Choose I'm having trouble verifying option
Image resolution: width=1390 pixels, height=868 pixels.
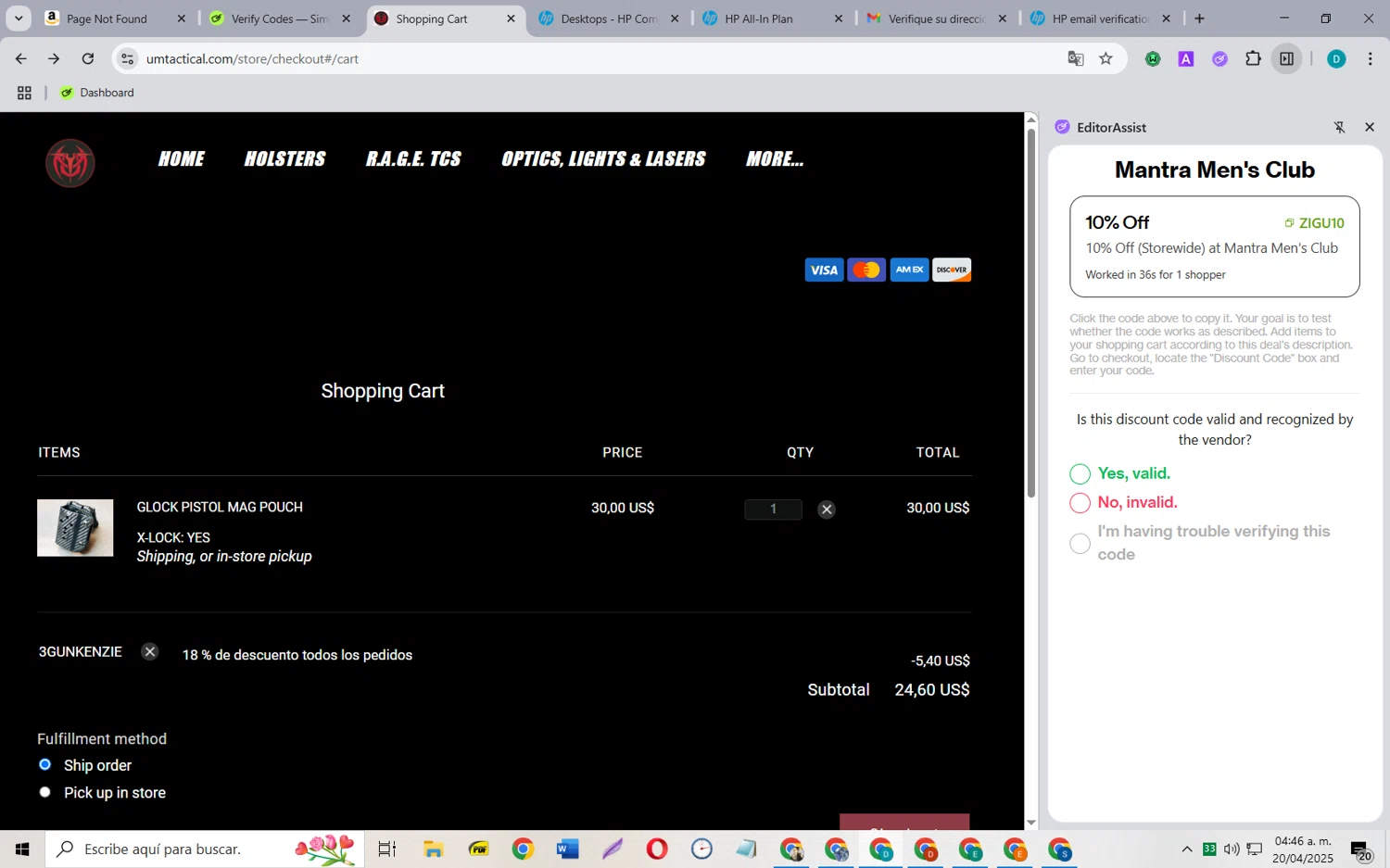point(1080,544)
